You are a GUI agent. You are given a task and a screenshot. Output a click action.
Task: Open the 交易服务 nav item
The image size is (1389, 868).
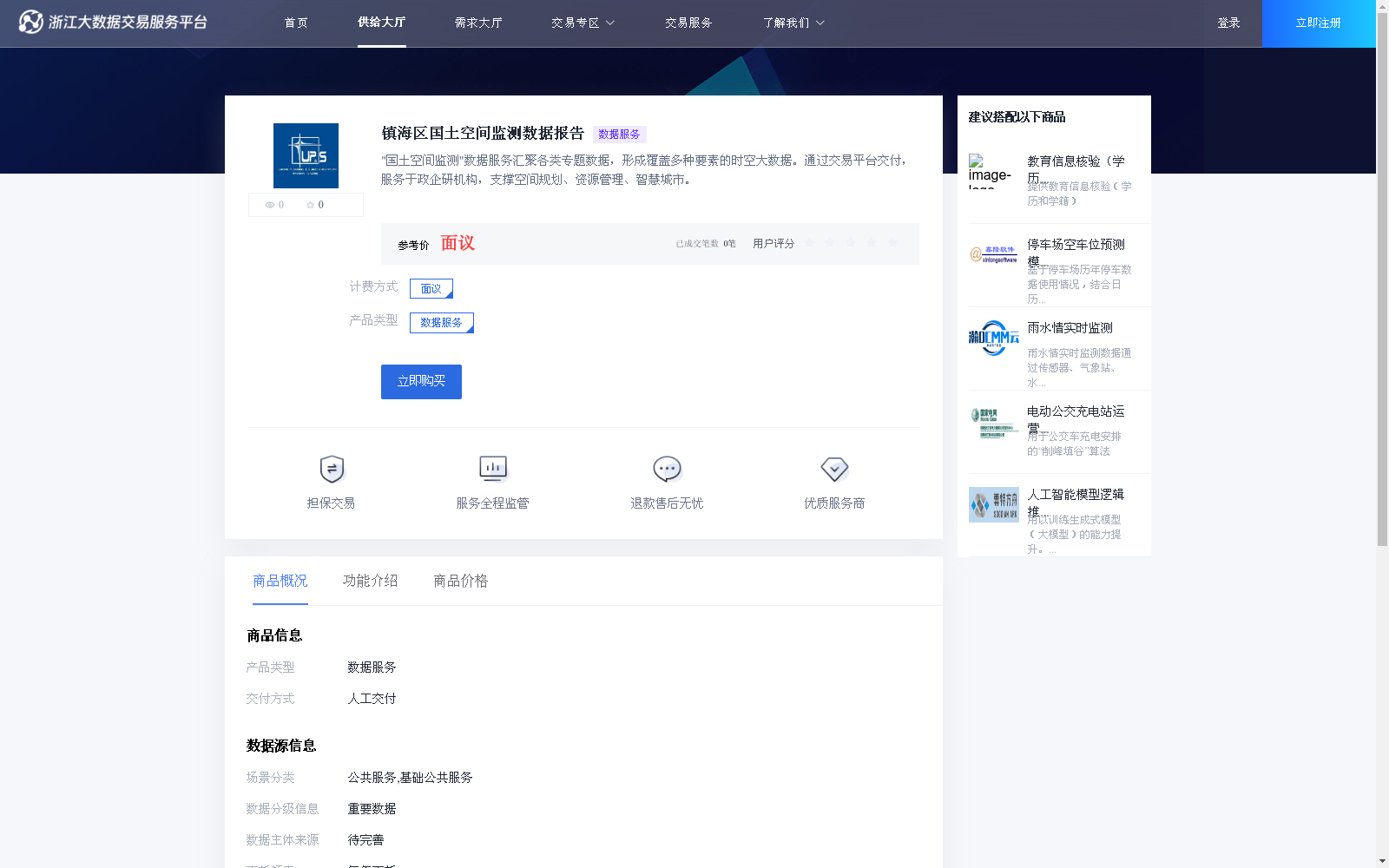688,23
